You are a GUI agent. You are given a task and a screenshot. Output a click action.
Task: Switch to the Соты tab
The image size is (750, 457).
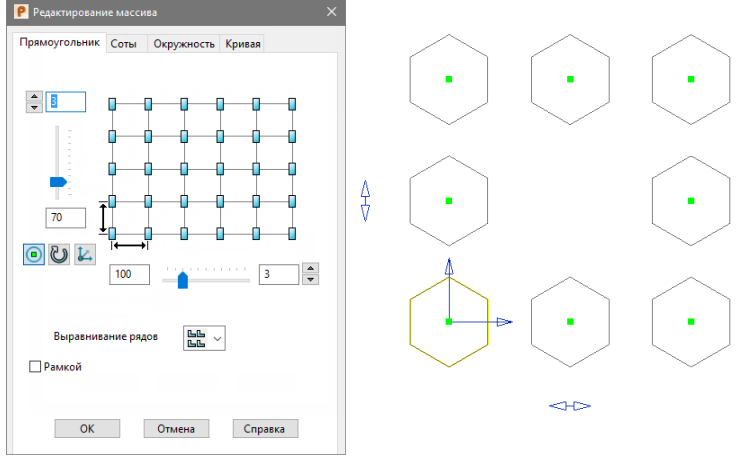[123, 44]
